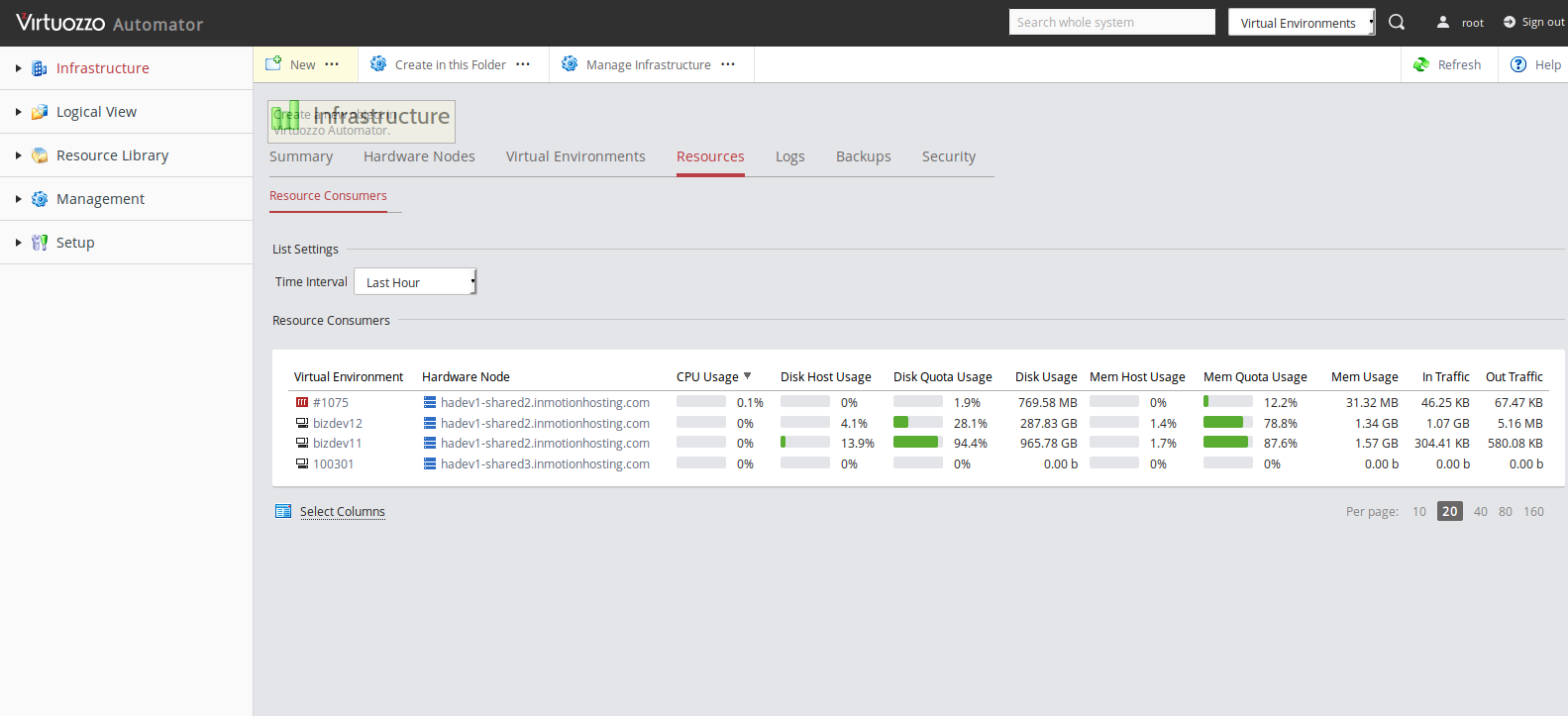The image size is (1568, 716).
Task: Set per page results to 40
Action: pyautogui.click(x=1480, y=512)
